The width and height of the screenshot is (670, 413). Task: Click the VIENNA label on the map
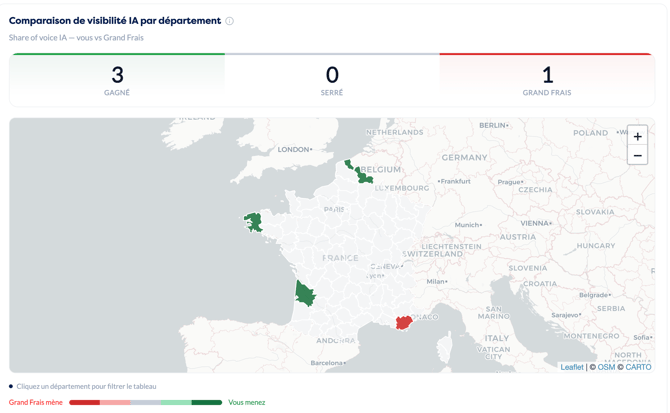click(x=535, y=223)
